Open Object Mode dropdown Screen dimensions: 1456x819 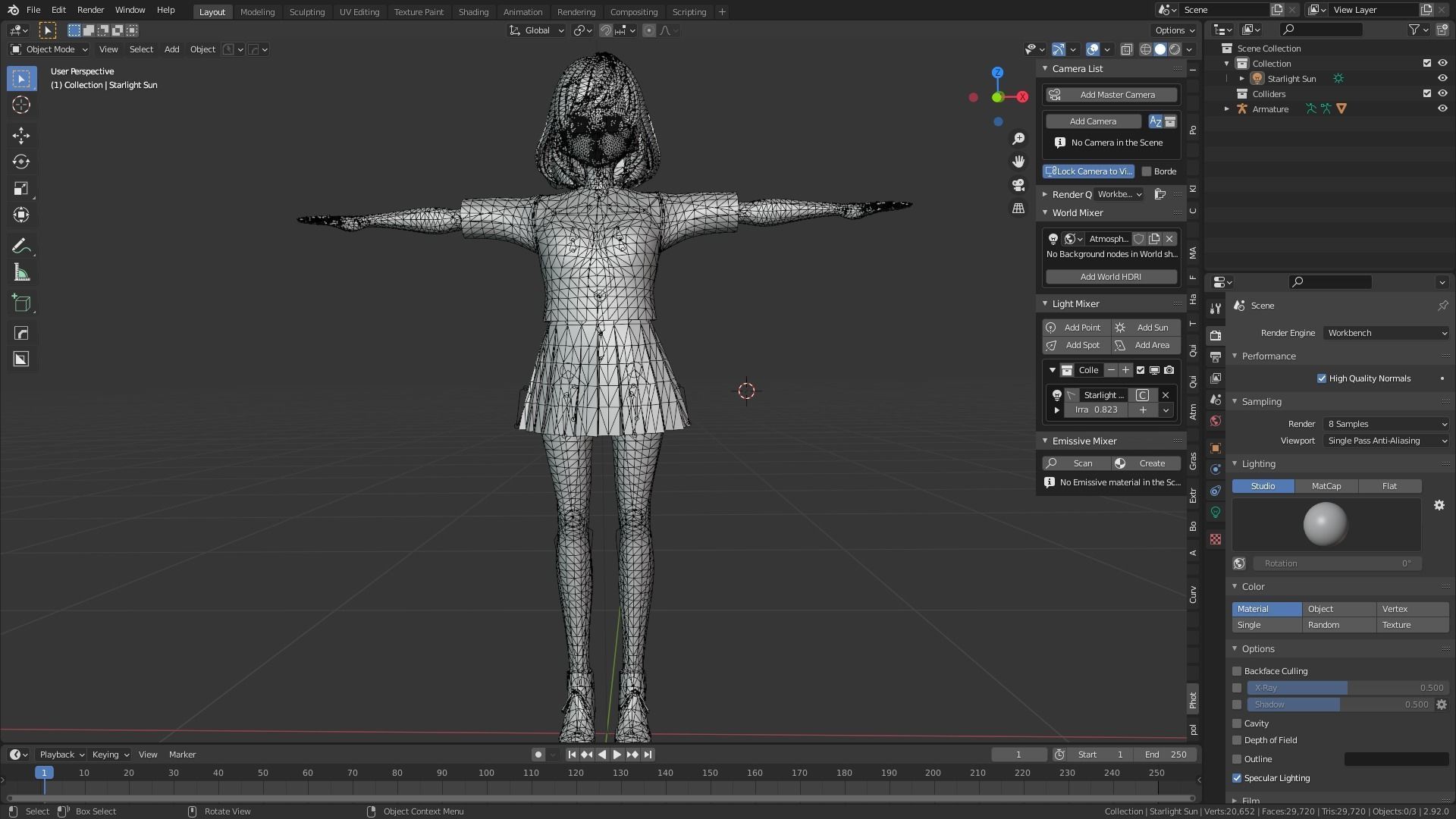pyautogui.click(x=49, y=49)
